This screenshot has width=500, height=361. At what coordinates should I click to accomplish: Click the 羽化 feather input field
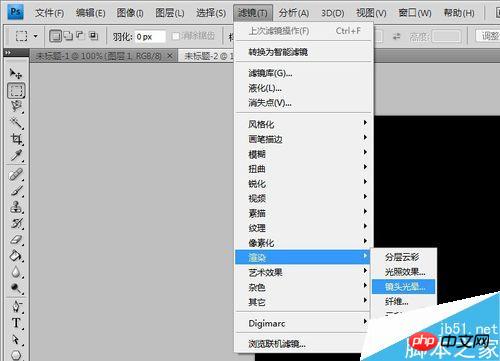pos(150,36)
